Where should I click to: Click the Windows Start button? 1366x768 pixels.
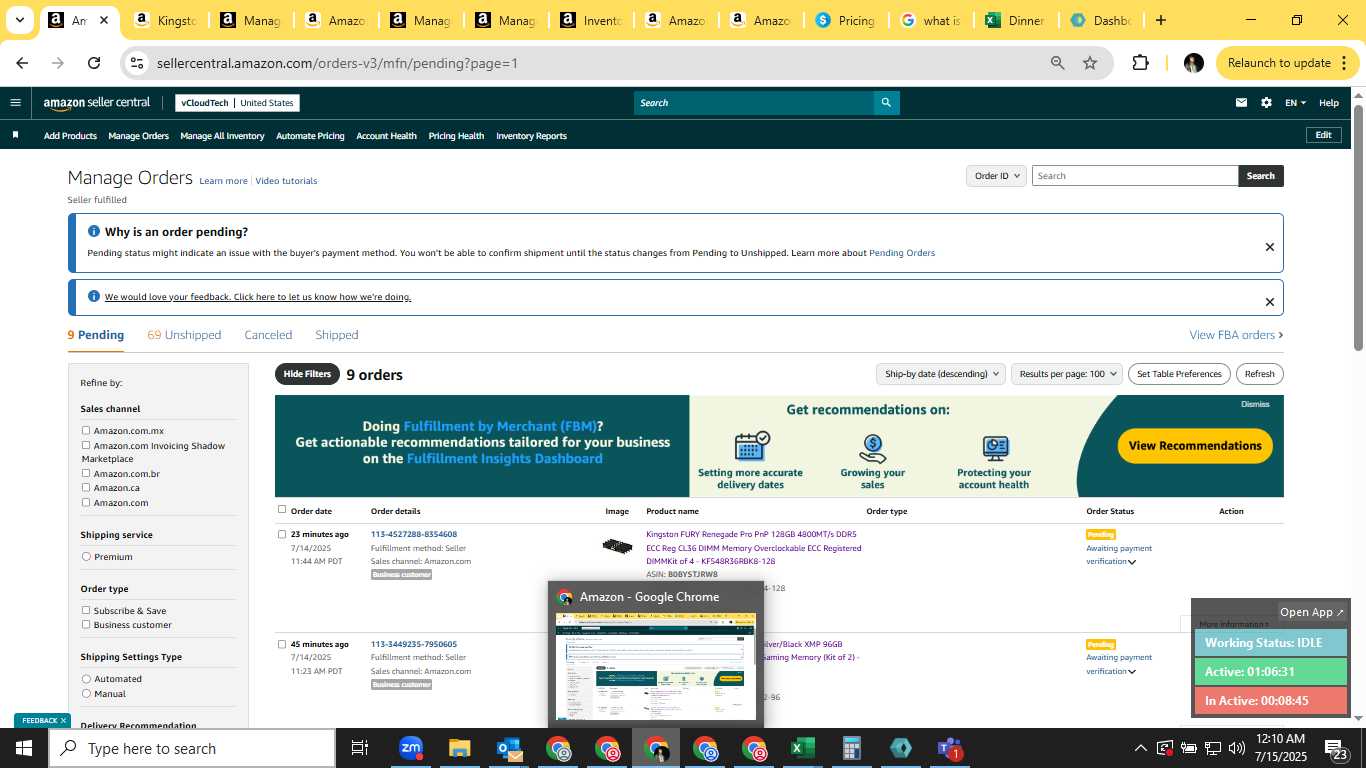click(x=24, y=748)
